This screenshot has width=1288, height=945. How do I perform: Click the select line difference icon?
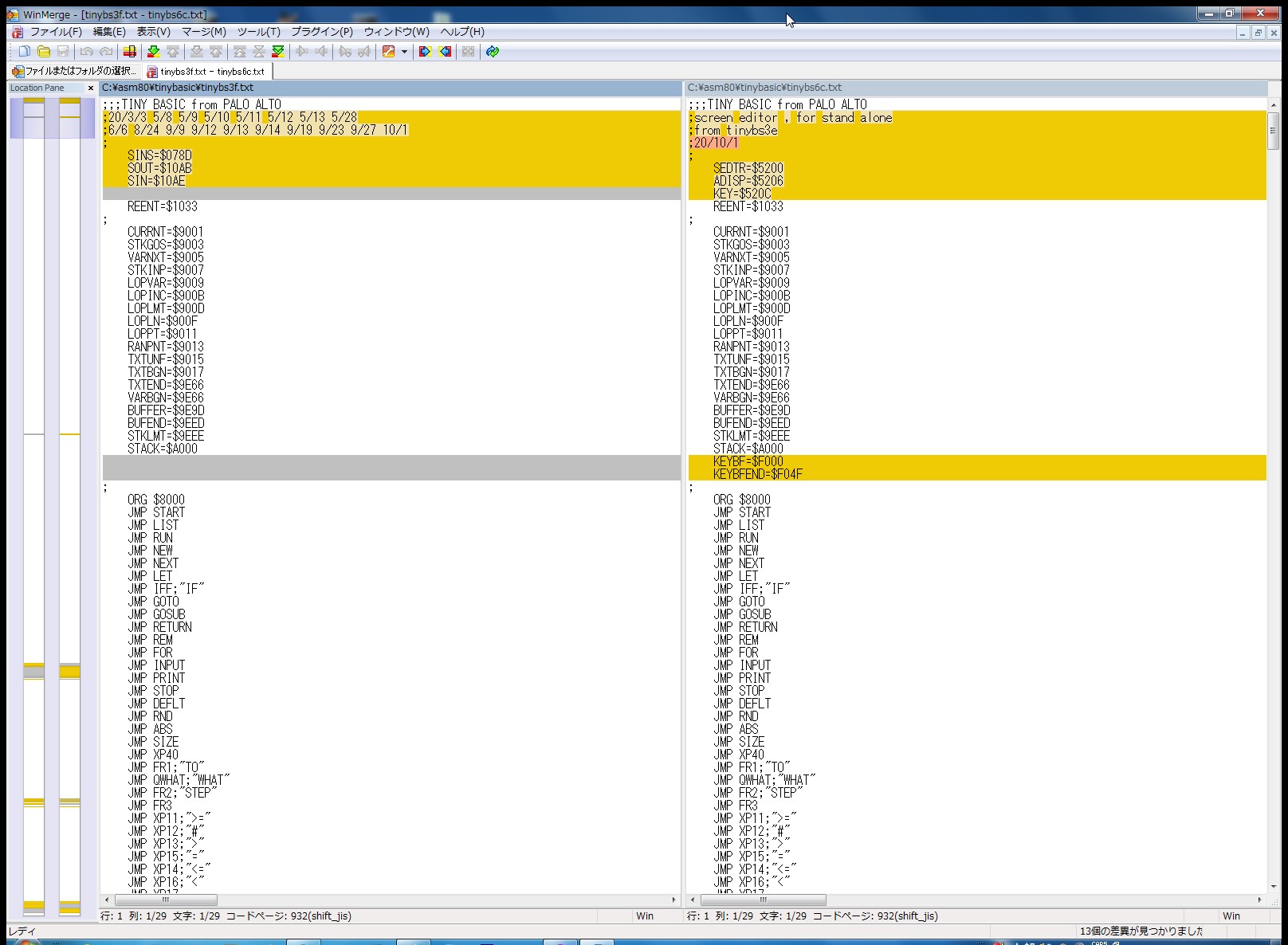point(130,52)
